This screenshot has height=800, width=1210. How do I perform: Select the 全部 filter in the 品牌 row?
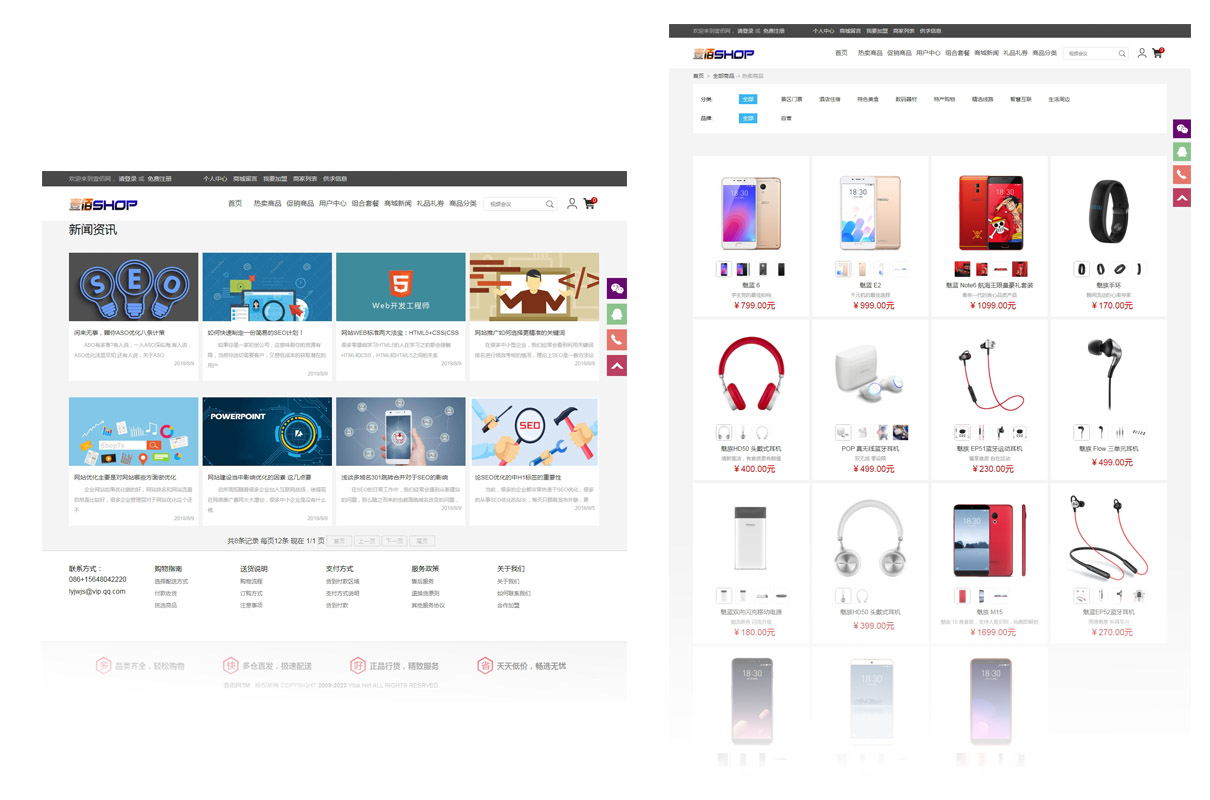(748, 118)
